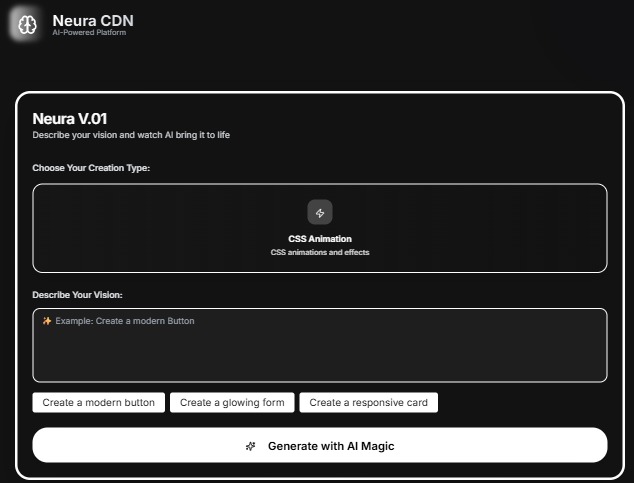The width and height of the screenshot is (634, 483).
Task: Click the lightning bolt CSS Animation icon
Action: [x=320, y=212]
